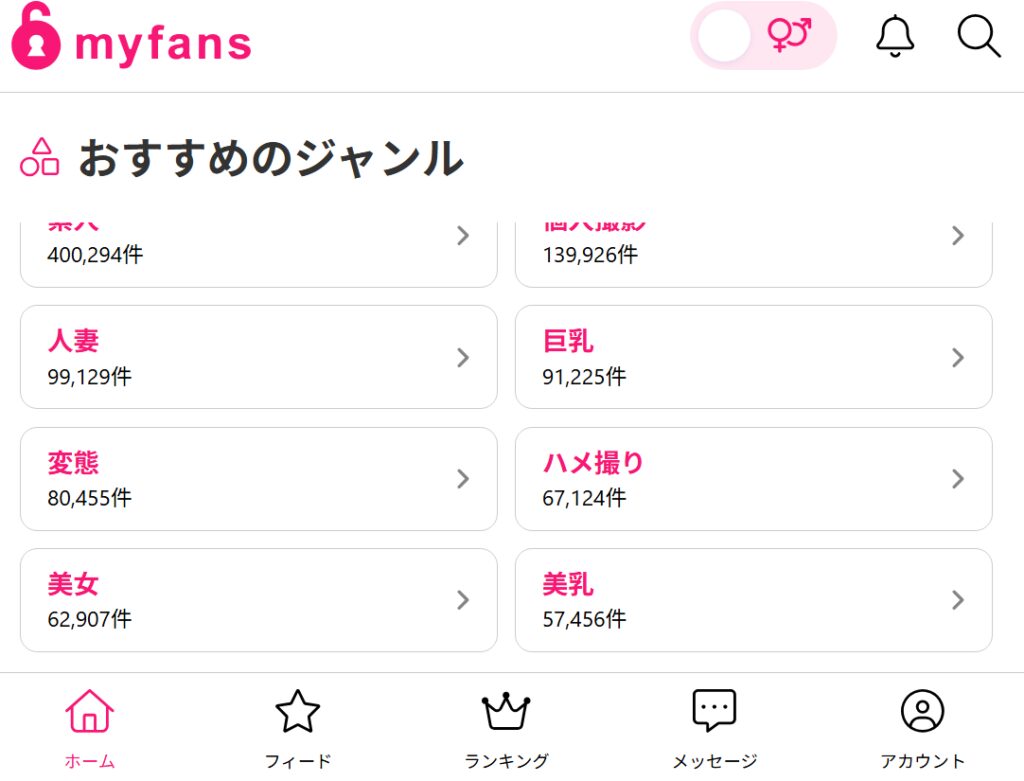1024x781 pixels.
Task: Open メッセージ chat bubble icon
Action: [714, 710]
